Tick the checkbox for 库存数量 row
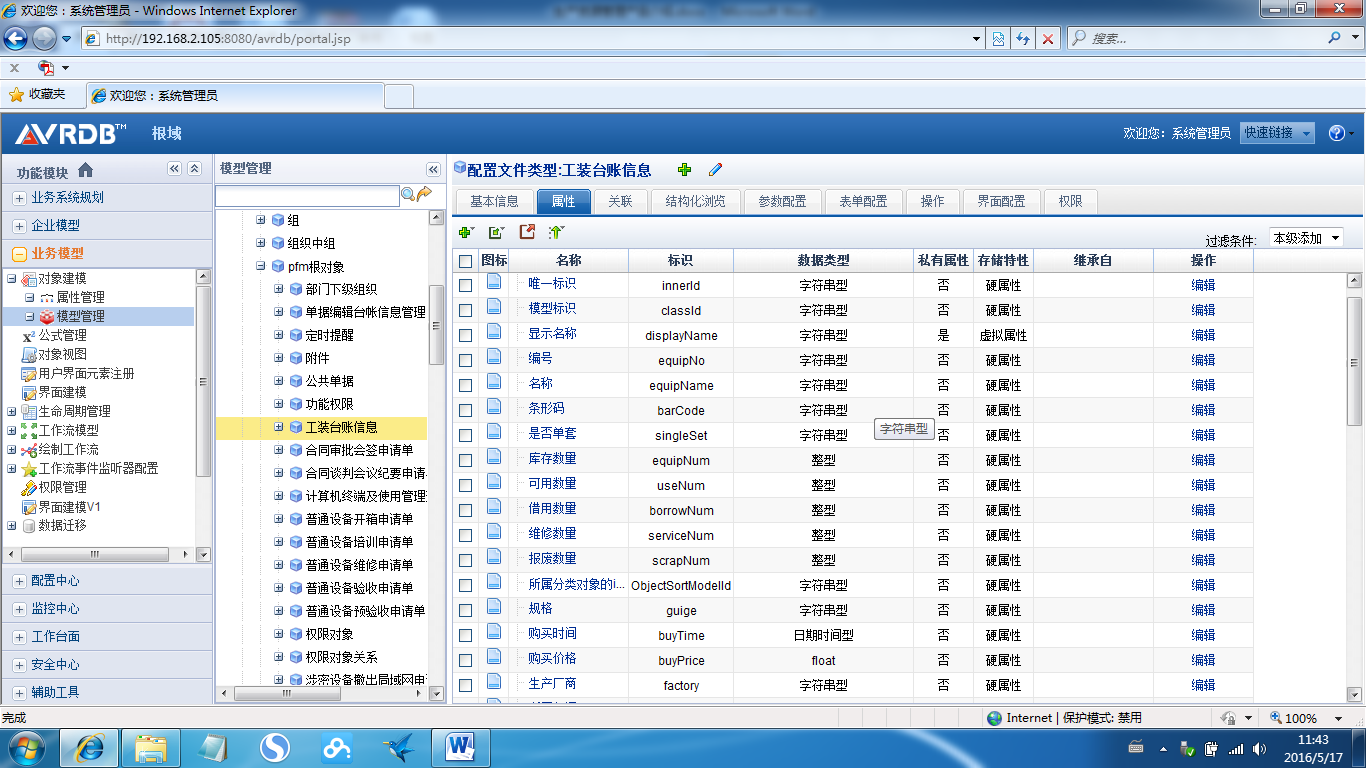The height and width of the screenshot is (768, 1366). click(465, 460)
